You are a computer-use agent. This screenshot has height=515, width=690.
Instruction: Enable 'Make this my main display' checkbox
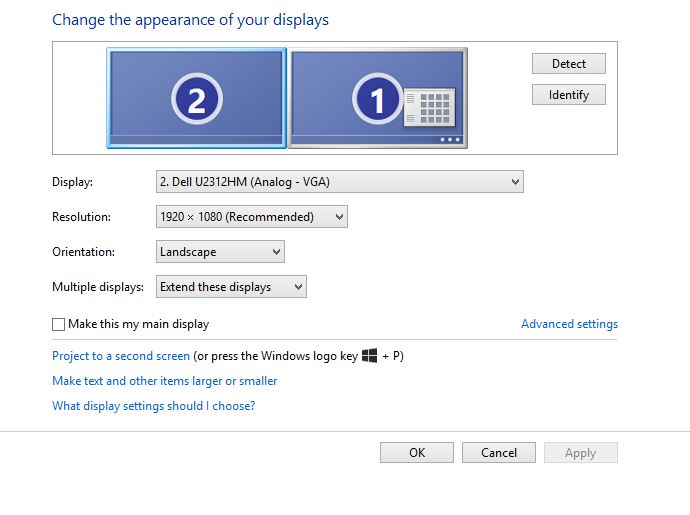point(58,324)
